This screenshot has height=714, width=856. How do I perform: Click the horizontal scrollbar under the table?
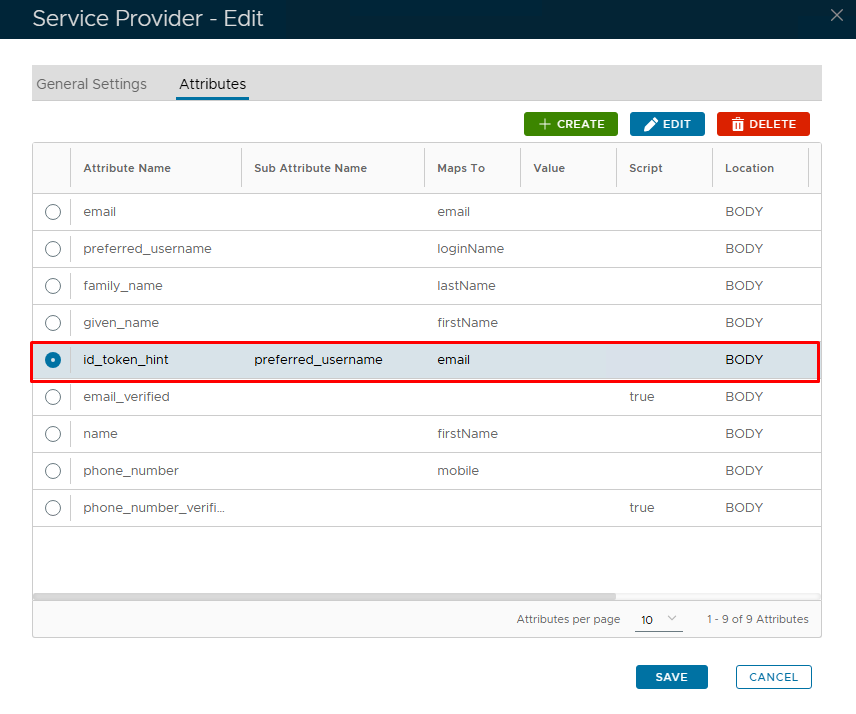pyautogui.click(x=310, y=597)
